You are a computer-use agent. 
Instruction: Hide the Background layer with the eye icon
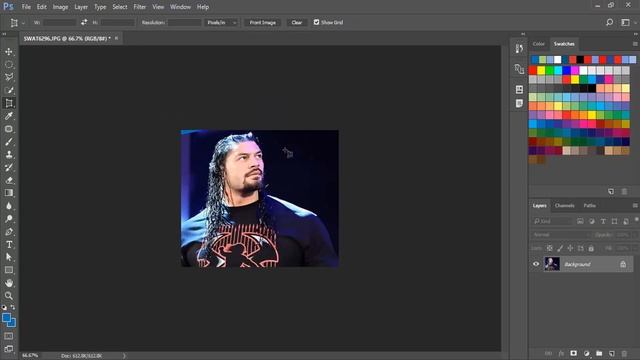tap(536, 264)
